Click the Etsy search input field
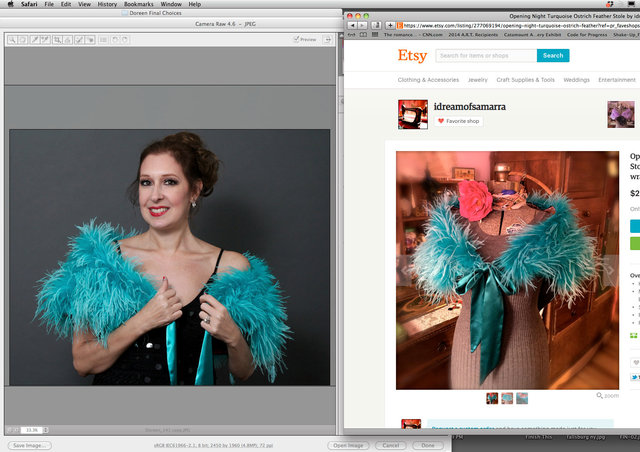Screen dimensions: 640x452 pyautogui.click(x=486, y=56)
